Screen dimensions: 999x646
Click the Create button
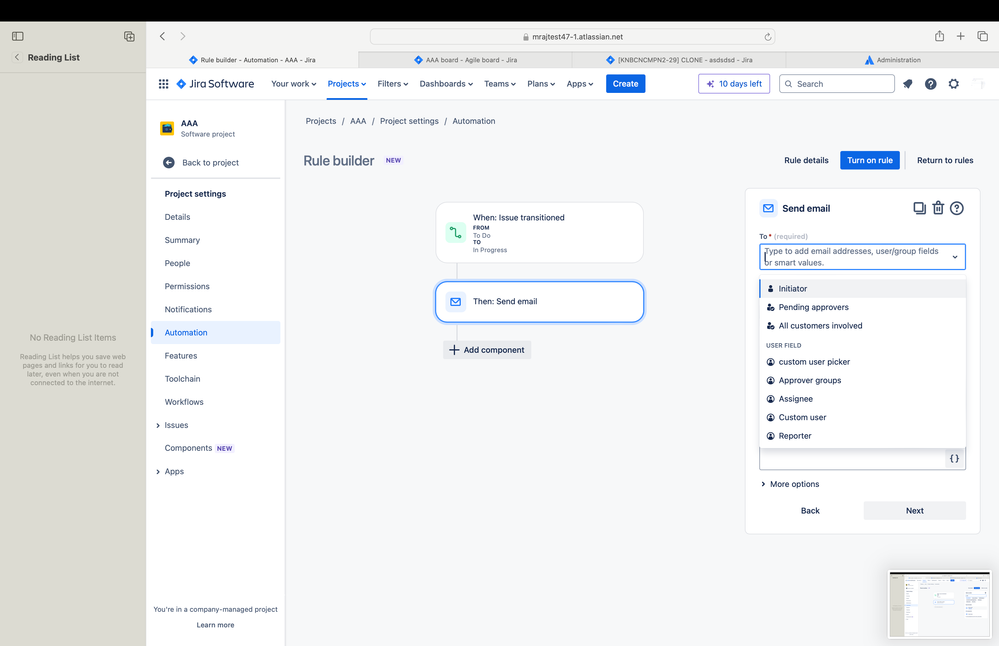coord(625,84)
